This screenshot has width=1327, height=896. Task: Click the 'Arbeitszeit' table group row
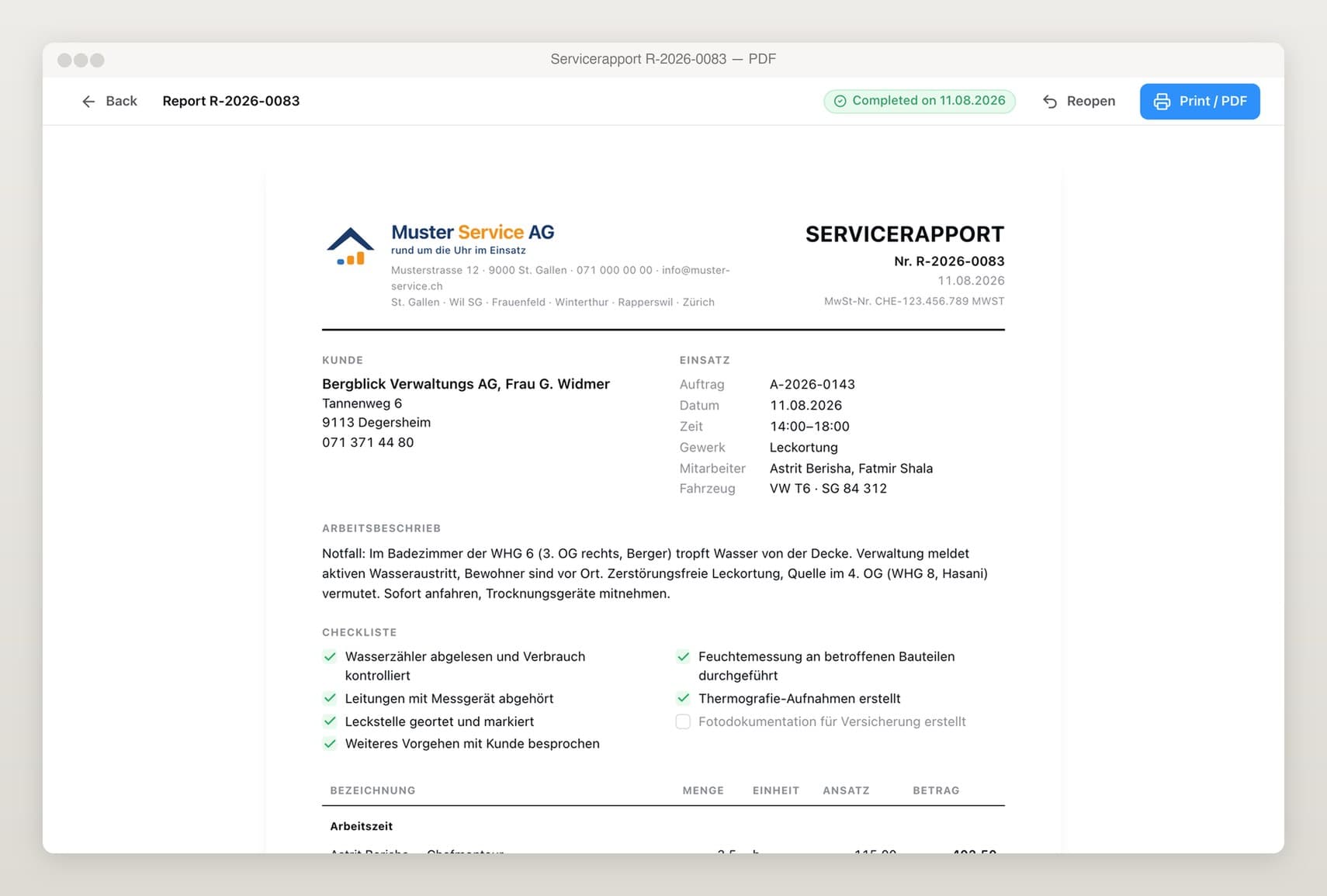point(663,826)
